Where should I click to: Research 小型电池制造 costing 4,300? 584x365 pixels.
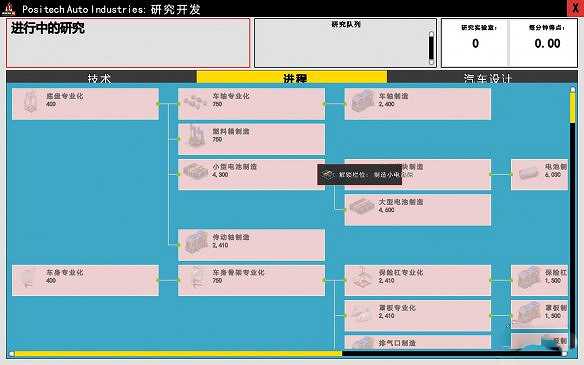click(251, 174)
